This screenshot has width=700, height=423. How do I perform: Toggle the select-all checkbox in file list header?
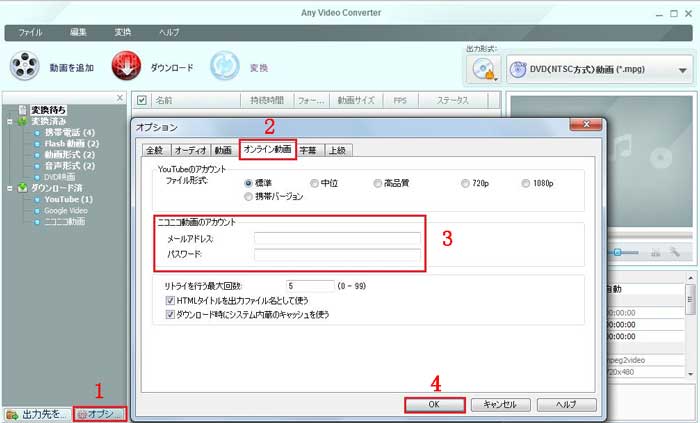click(142, 100)
